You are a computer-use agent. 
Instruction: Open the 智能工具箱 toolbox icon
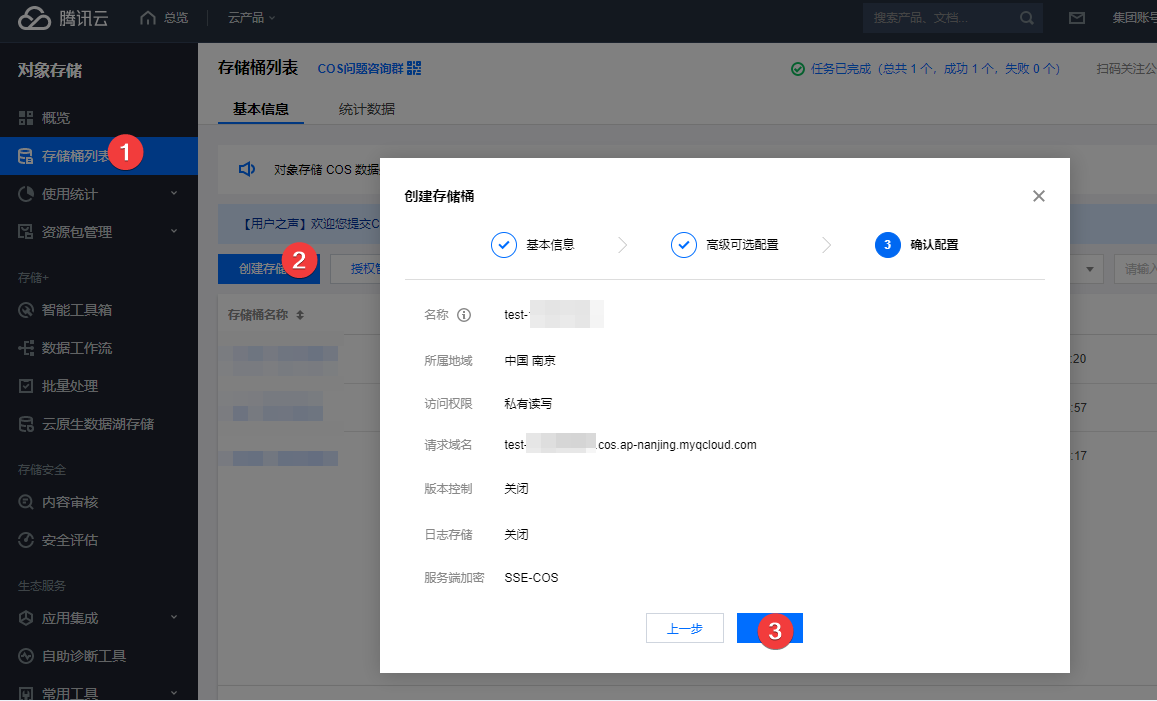(27, 309)
